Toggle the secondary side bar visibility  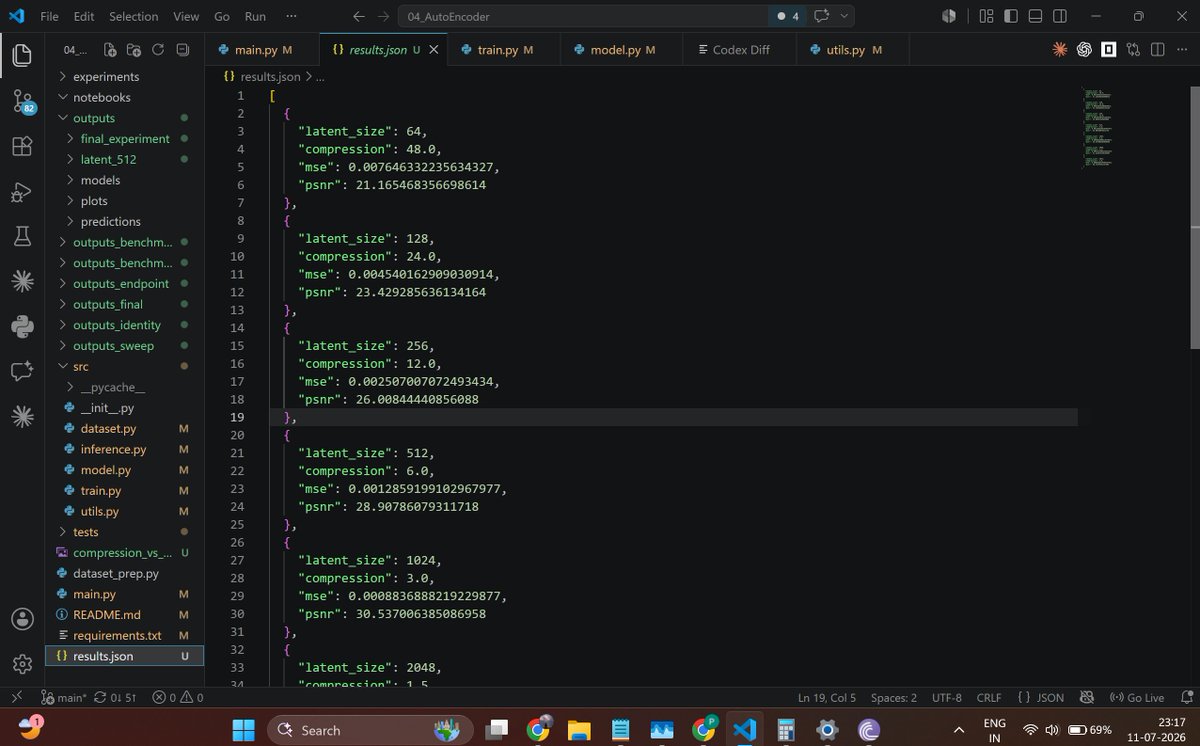tap(1060, 17)
